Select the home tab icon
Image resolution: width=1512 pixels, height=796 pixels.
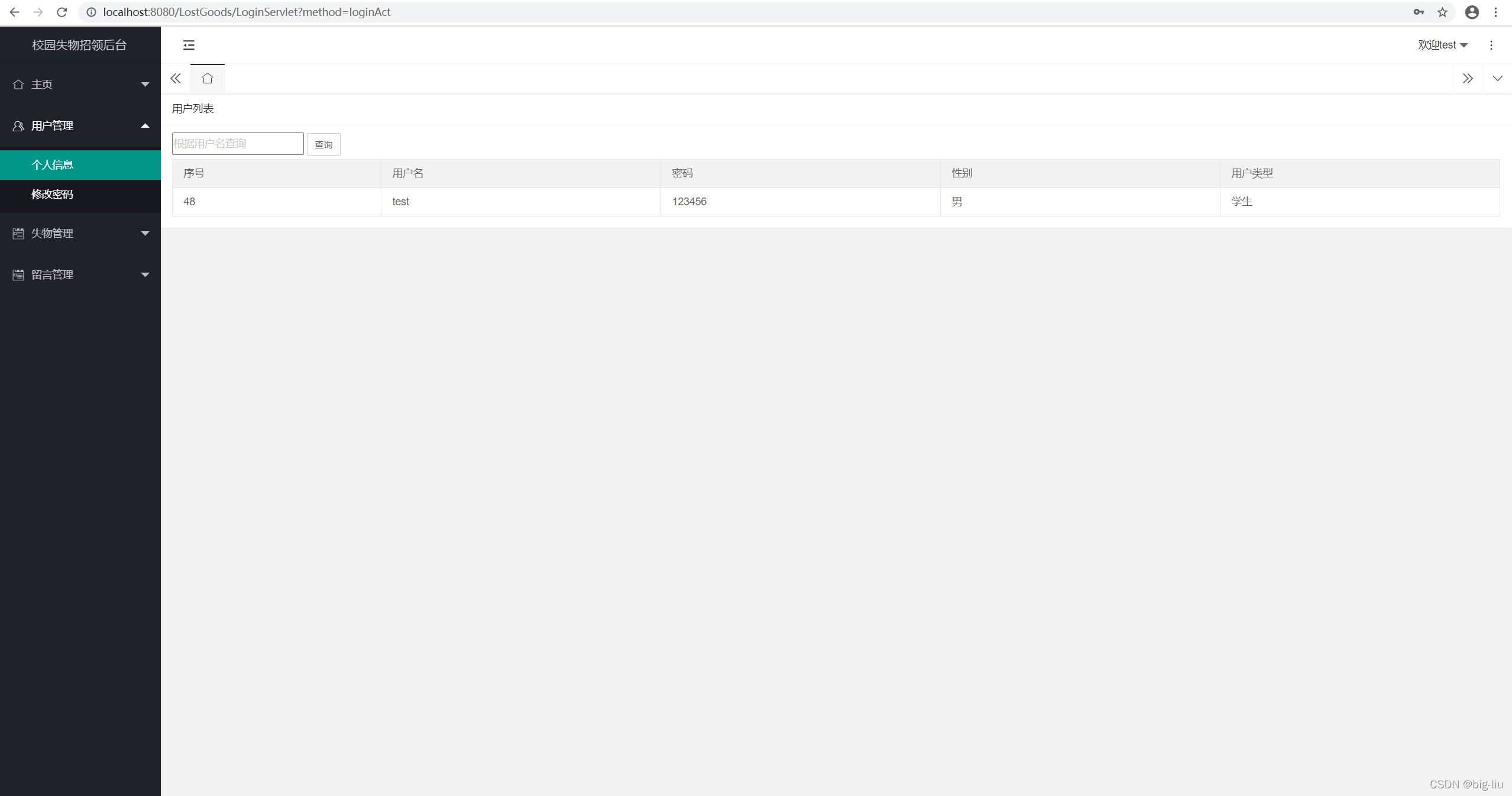tap(207, 79)
